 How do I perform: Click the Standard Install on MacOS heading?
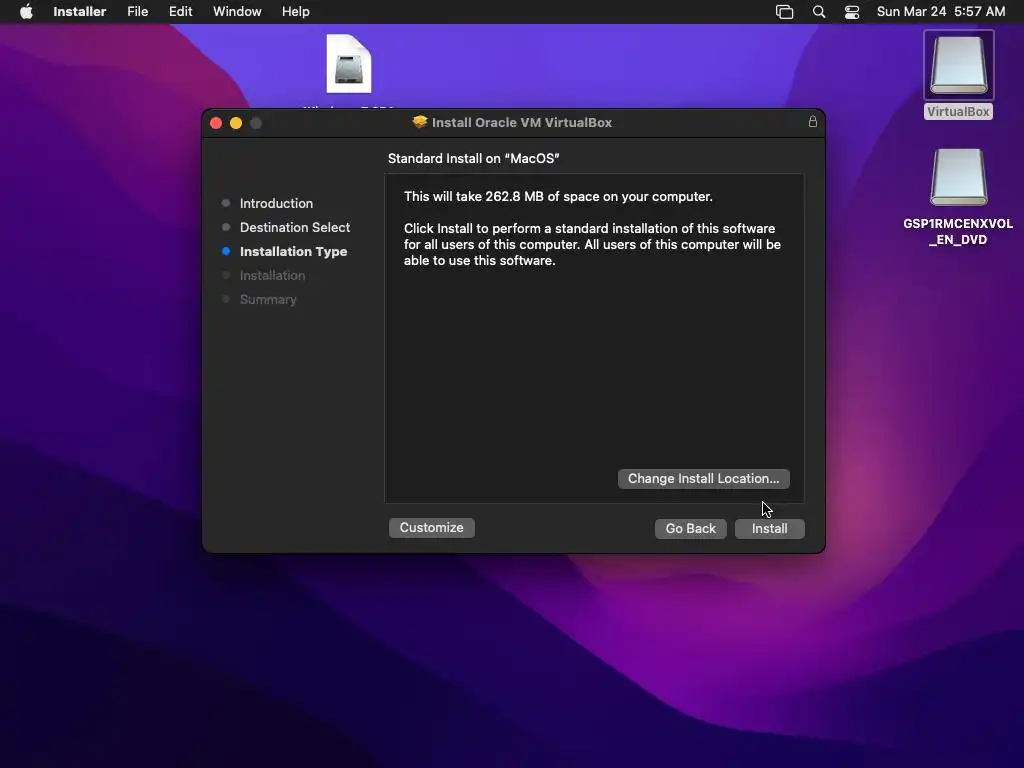pos(473,158)
